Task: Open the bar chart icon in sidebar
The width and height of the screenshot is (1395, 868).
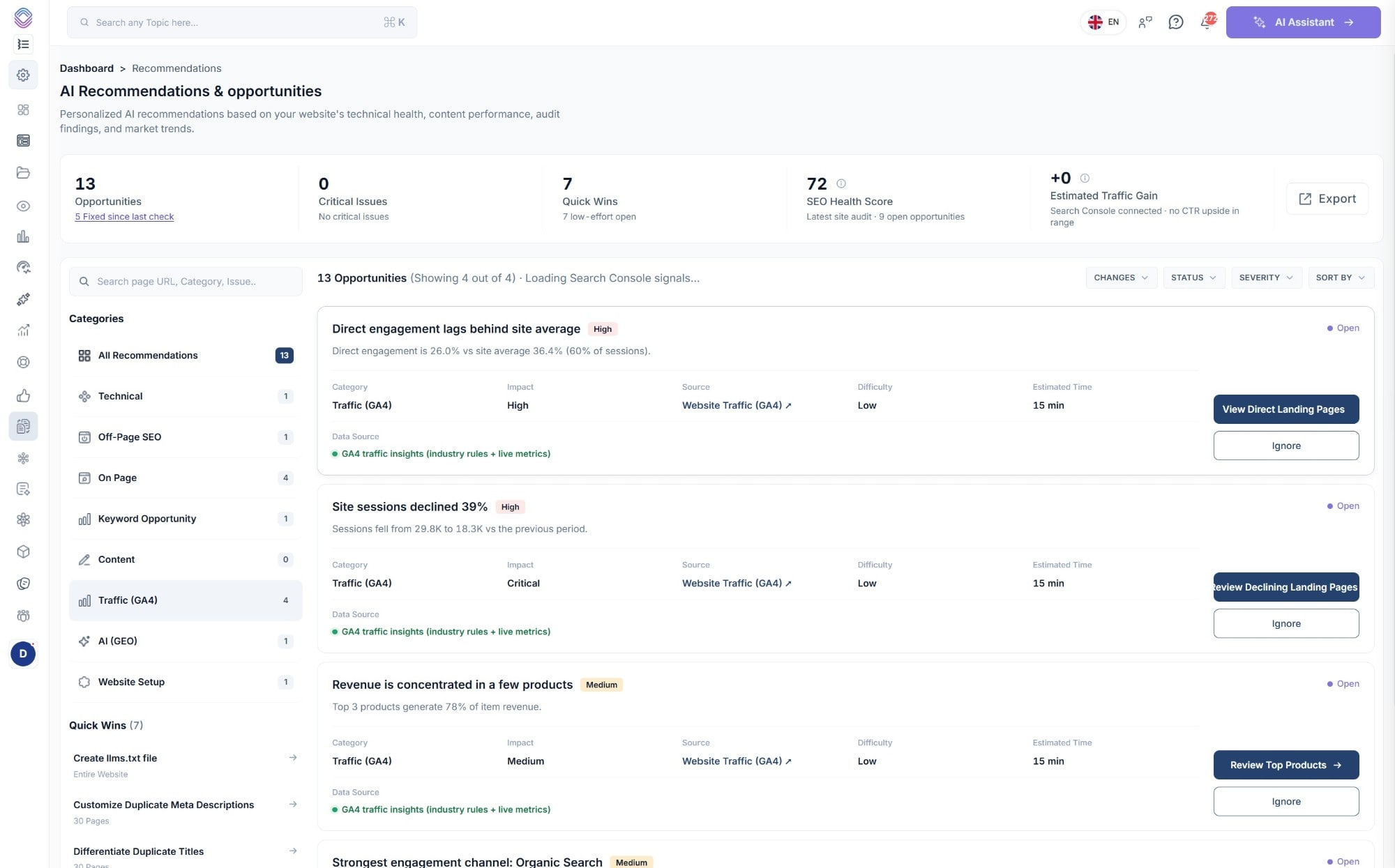Action: click(23, 237)
